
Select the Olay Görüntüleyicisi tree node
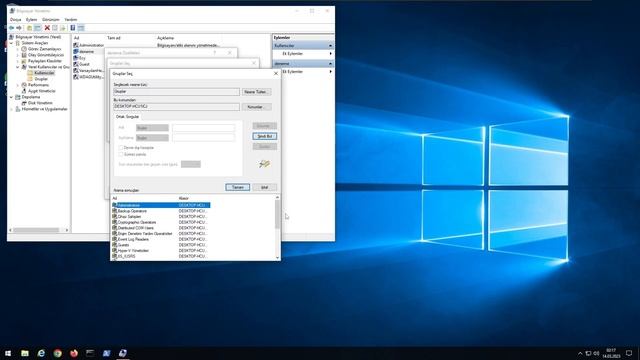[x=46, y=55]
